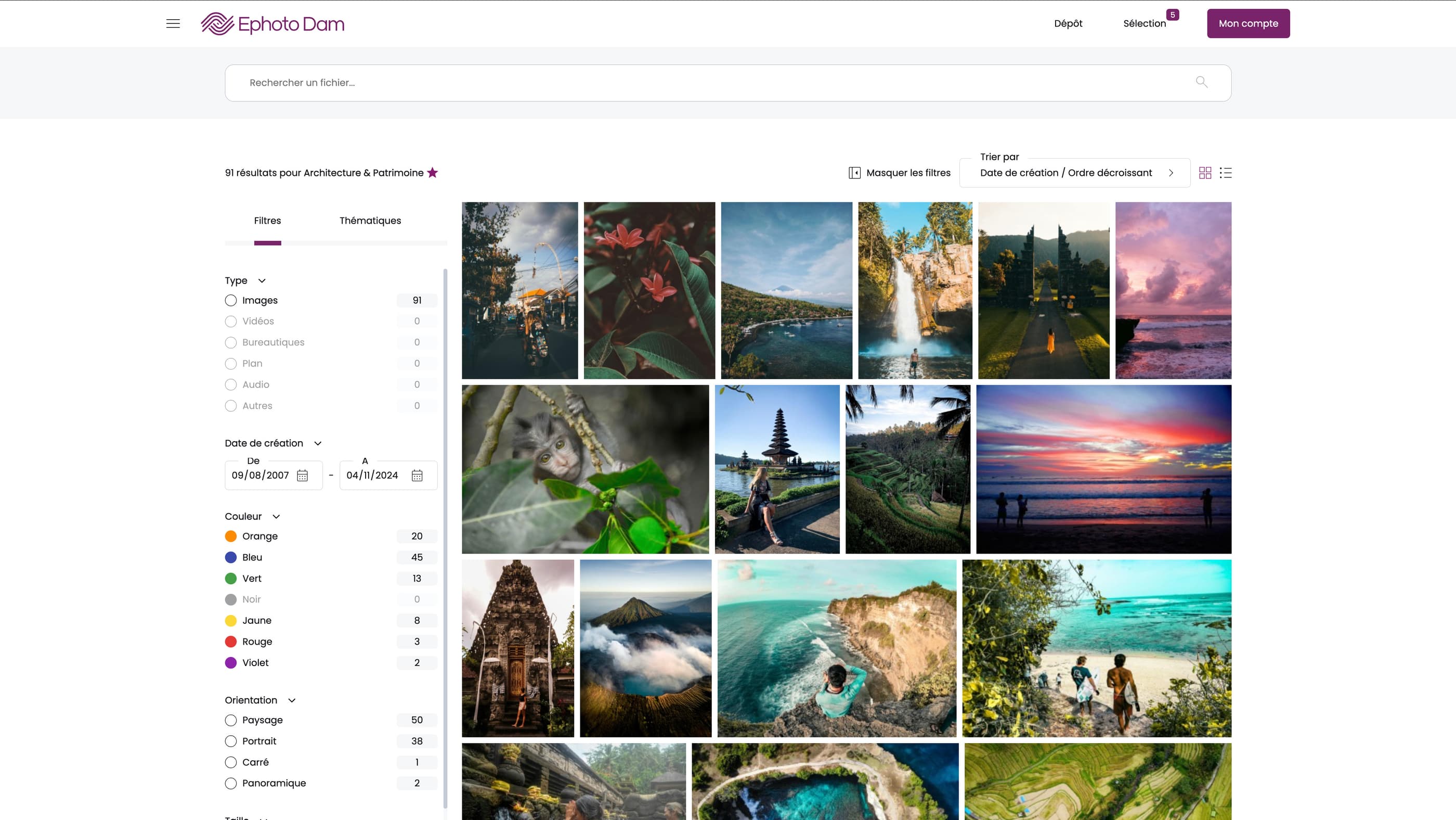Click the Ephoto Dam logo
The width and height of the screenshot is (1456, 820).
(x=272, y=23)
